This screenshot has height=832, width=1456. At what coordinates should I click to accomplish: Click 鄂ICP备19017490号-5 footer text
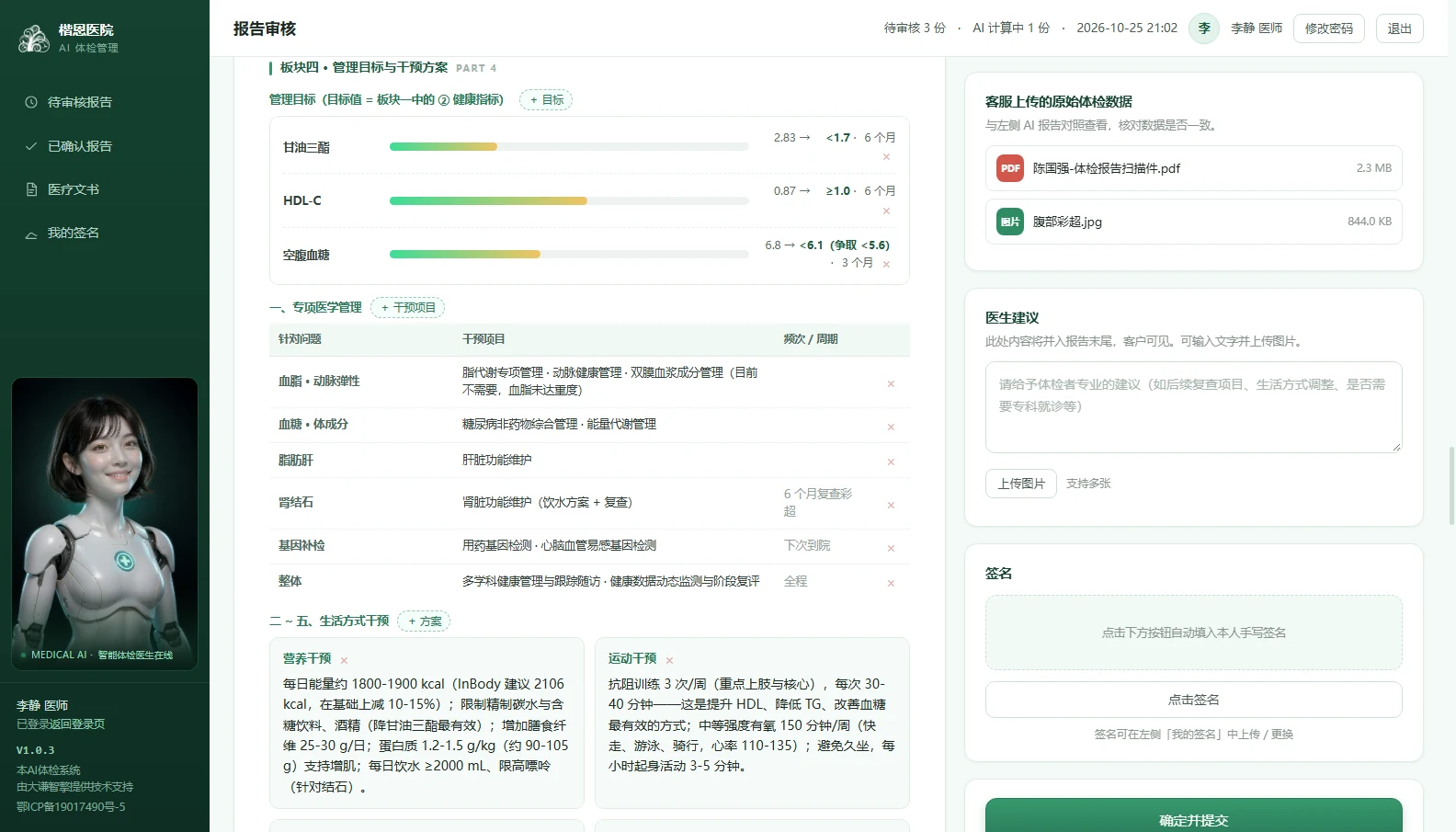pyautogui.click(x=71, y=807)
